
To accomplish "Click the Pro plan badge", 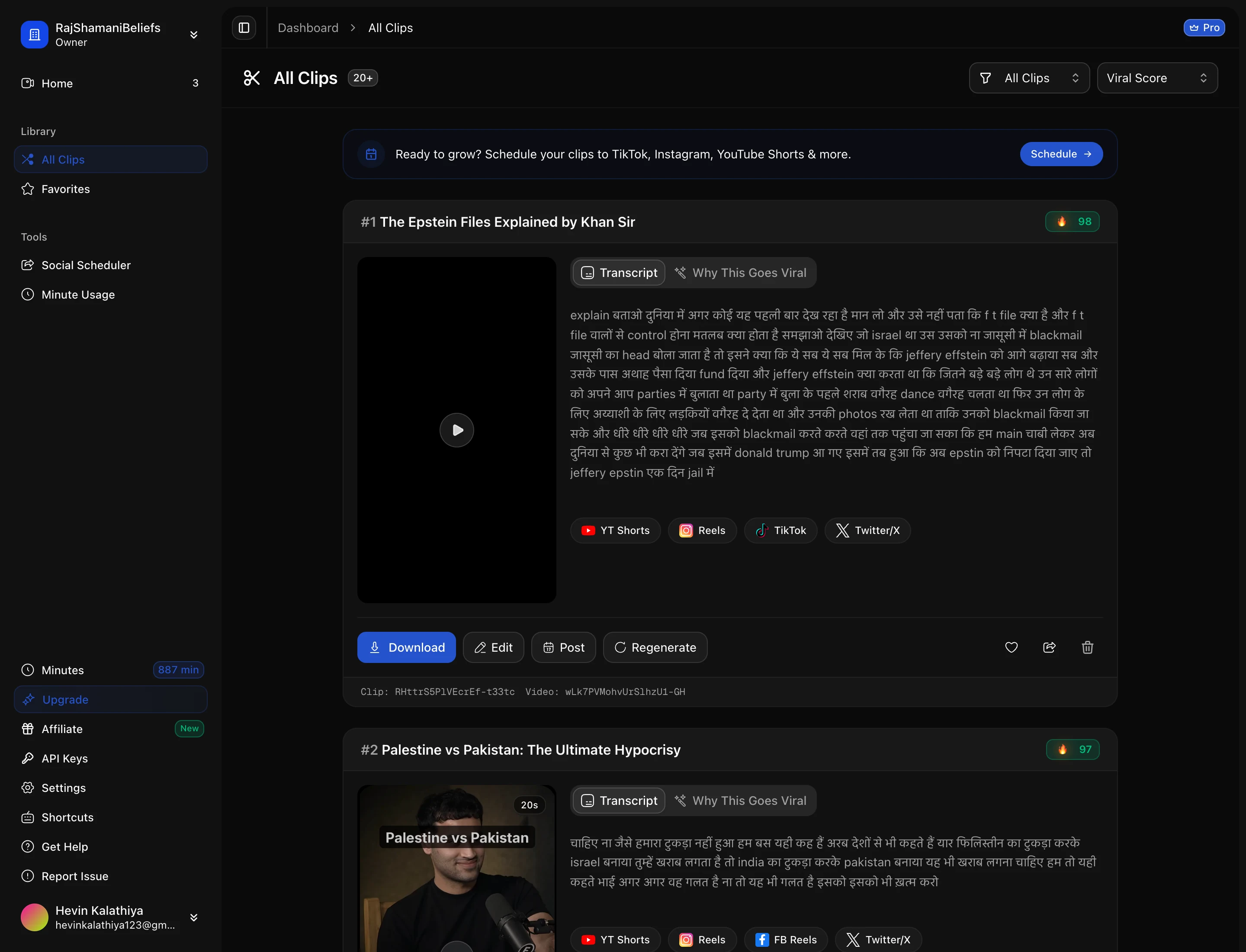I will (x=1204, y=28).
